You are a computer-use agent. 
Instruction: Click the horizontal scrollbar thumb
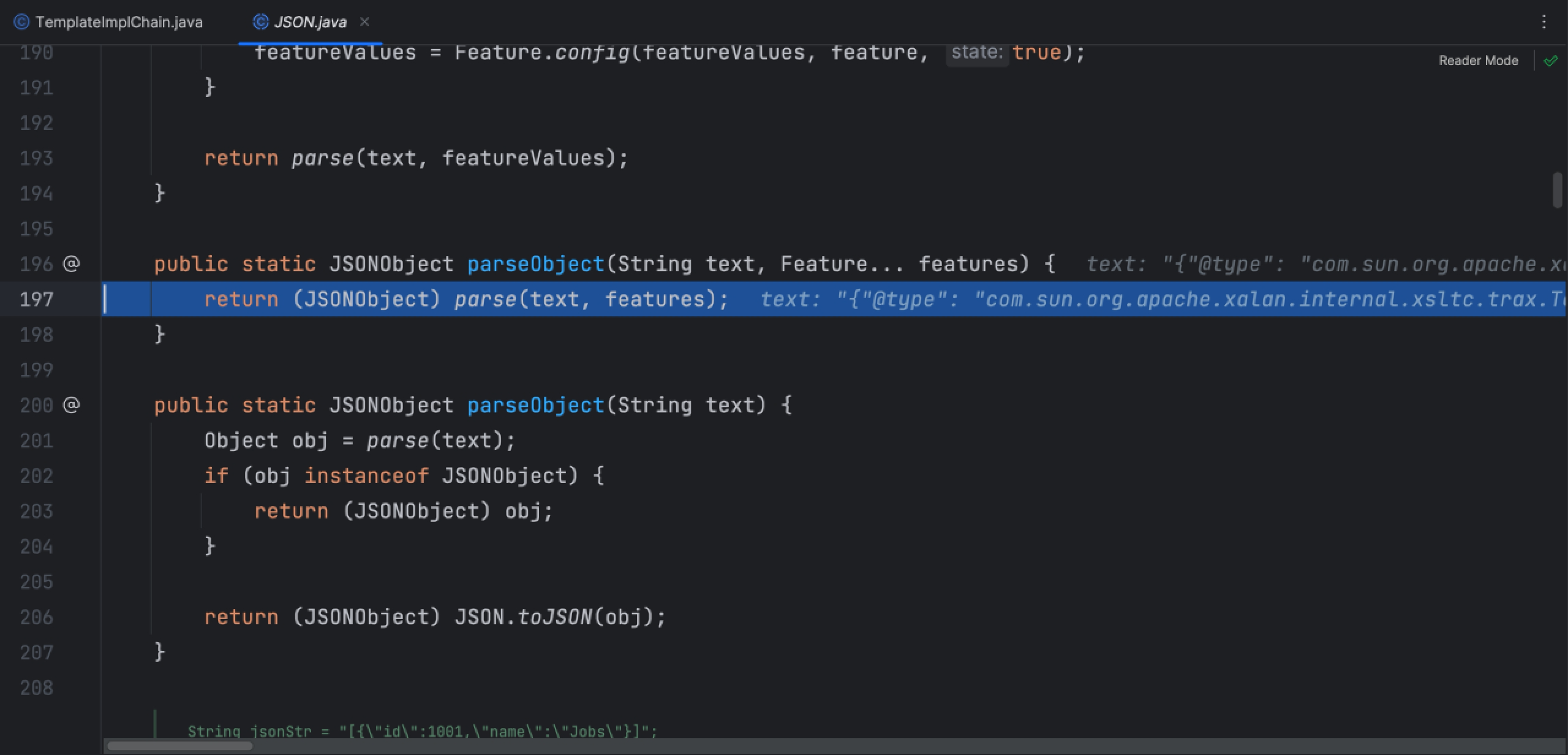[x=179, y=746]
